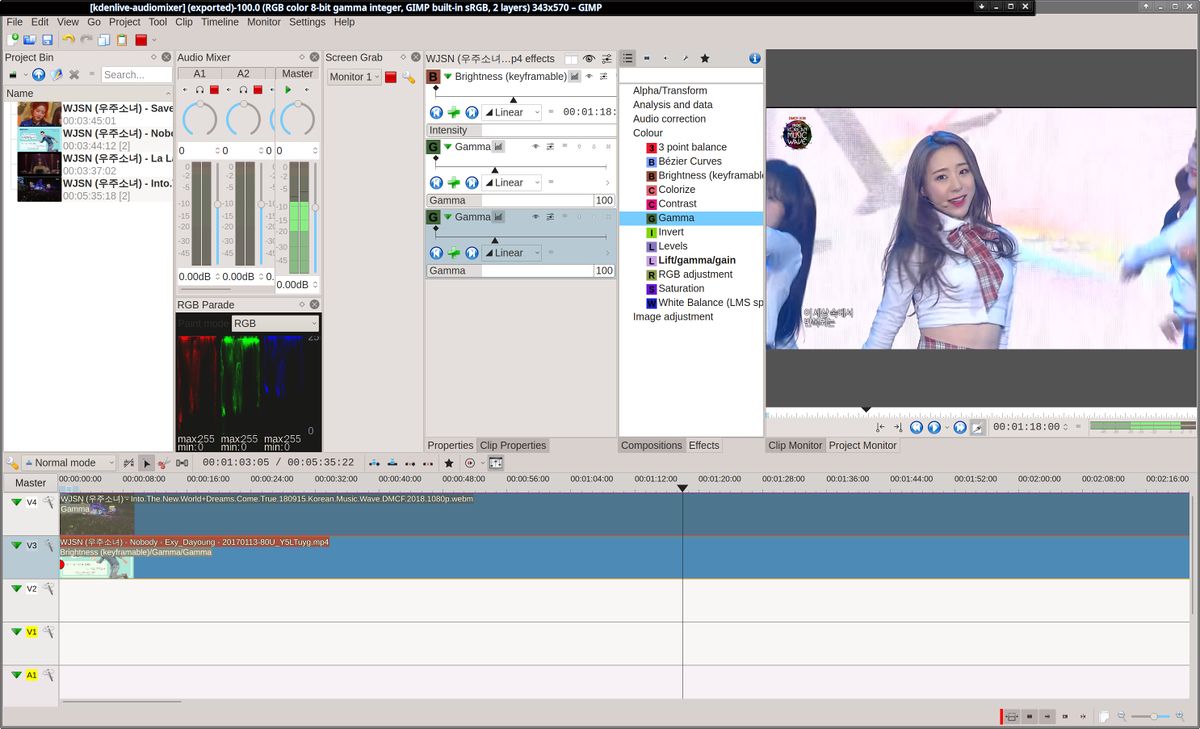This screenshot has width=1200, height=729.
Task: Click the Image adjustment category in effects list
Action: (x=673, y=317)
